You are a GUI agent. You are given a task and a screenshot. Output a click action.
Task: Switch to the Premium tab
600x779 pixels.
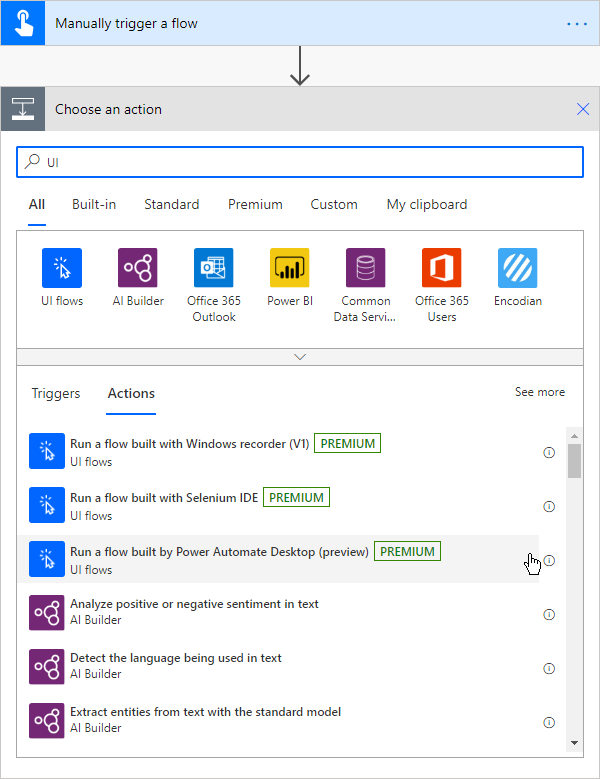point(255,204)
